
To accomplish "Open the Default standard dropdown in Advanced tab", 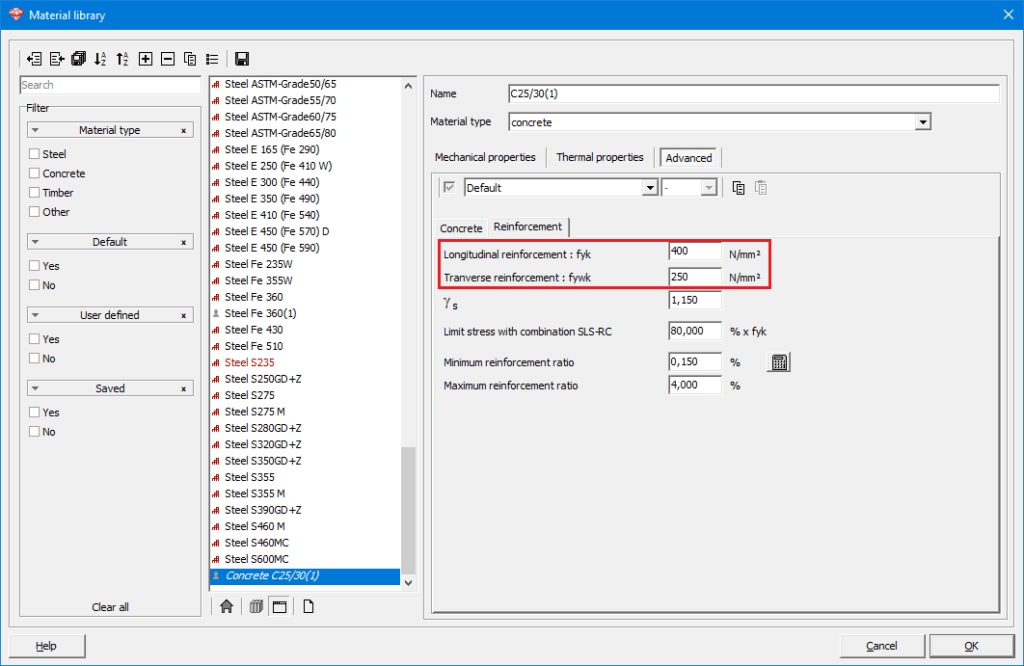I will pyautogui.click(x=650, y=188).
